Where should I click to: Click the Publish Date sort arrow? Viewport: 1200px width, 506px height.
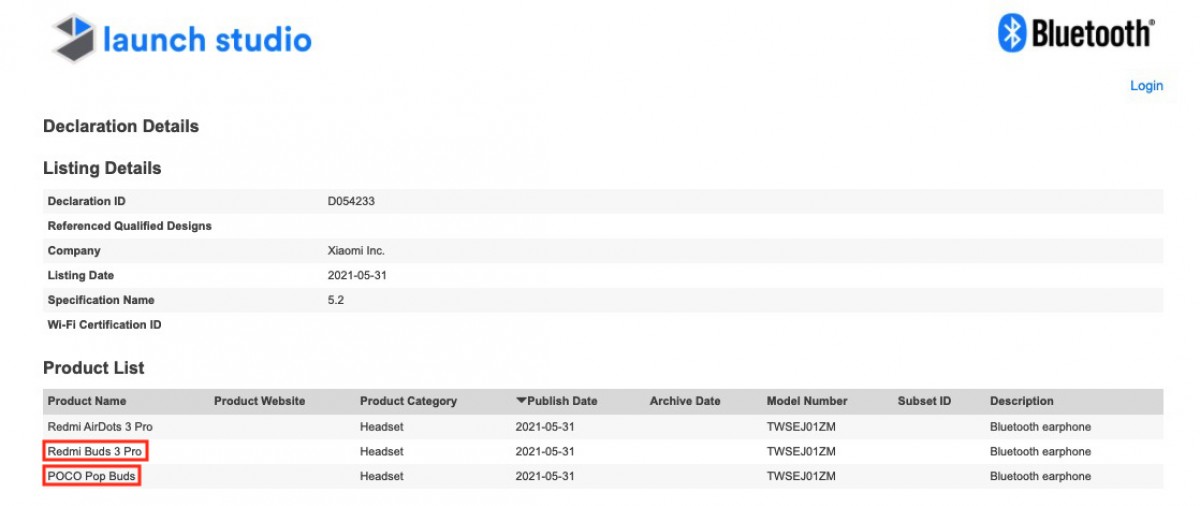[521, 401]
